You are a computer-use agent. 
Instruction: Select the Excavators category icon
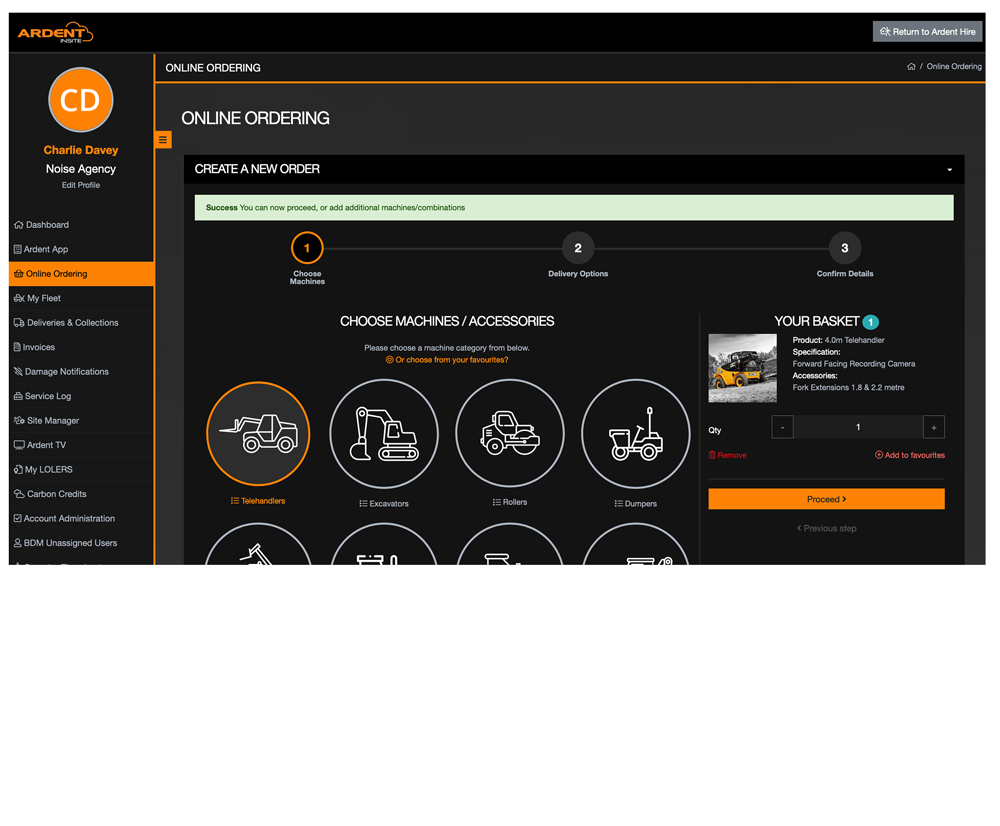tap(384, 434)
